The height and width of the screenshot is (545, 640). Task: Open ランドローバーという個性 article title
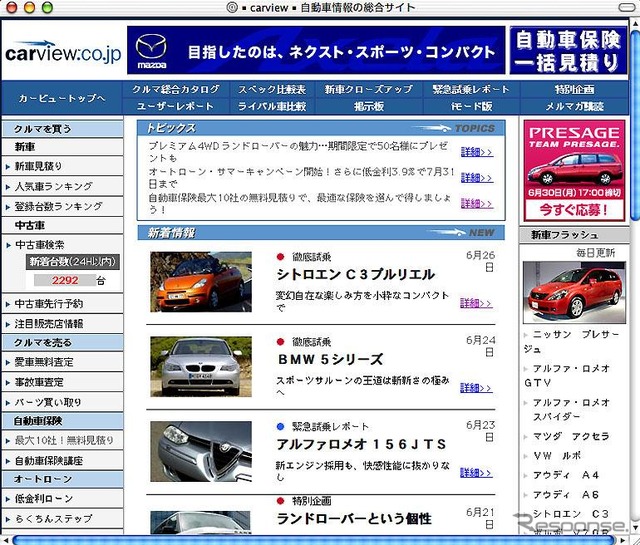(354, 519)
